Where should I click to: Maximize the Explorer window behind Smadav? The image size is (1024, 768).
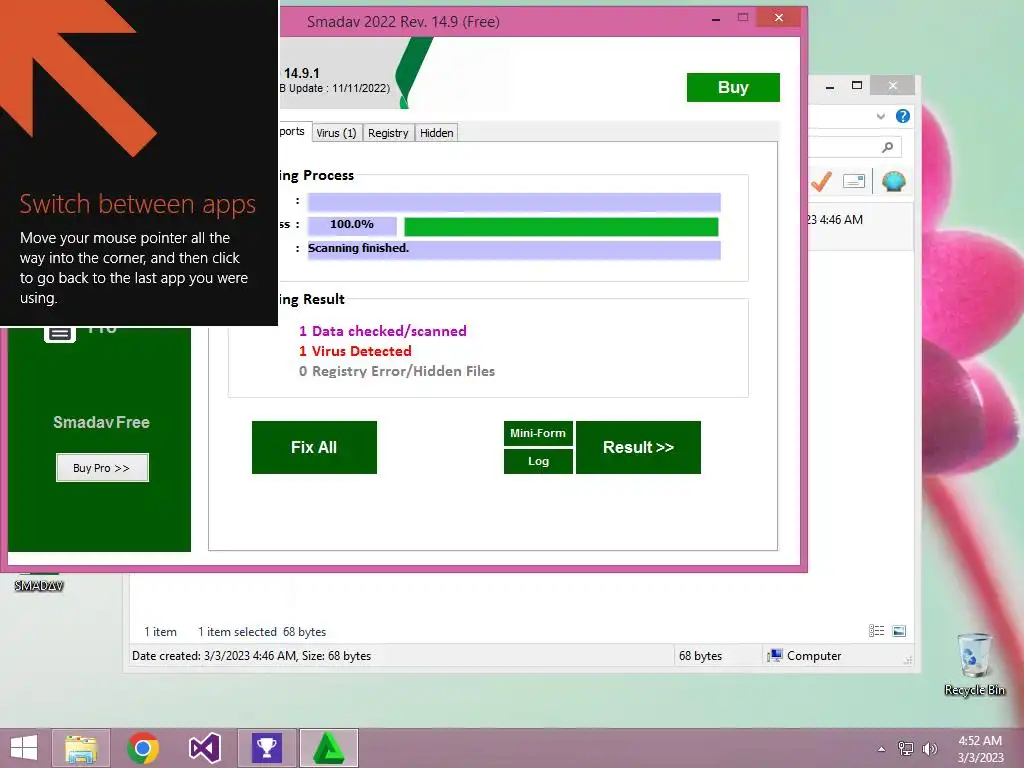[857, 85]
